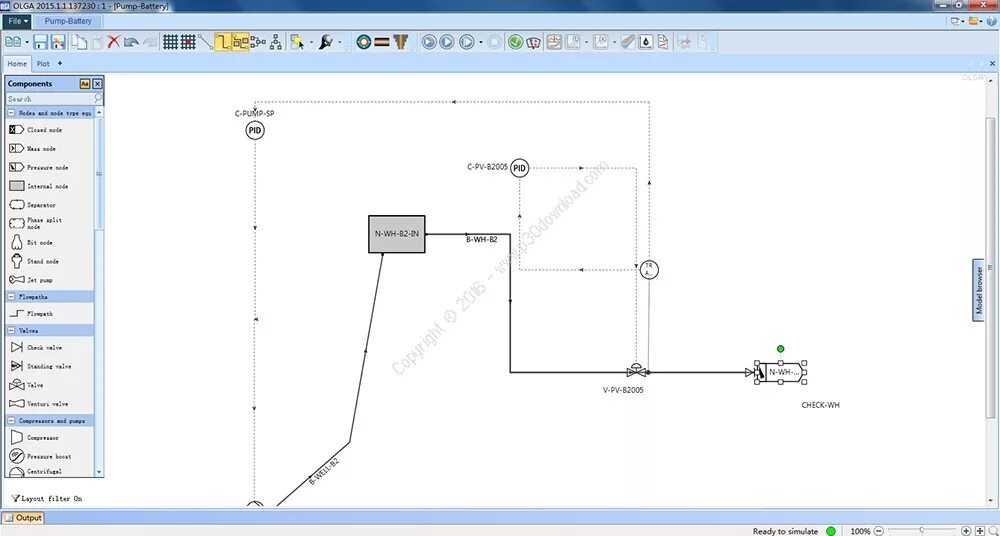Select the Separator component
Screen dimensions: 1000x536
click(33, 205)
